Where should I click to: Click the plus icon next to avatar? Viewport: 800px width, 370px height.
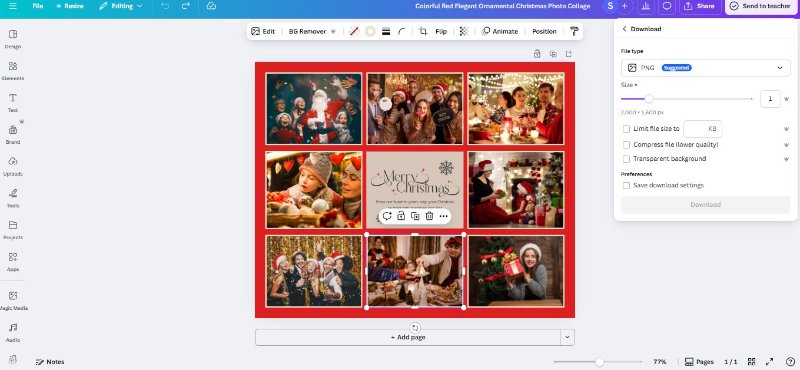pyautogui.click(x=624, y=6)
